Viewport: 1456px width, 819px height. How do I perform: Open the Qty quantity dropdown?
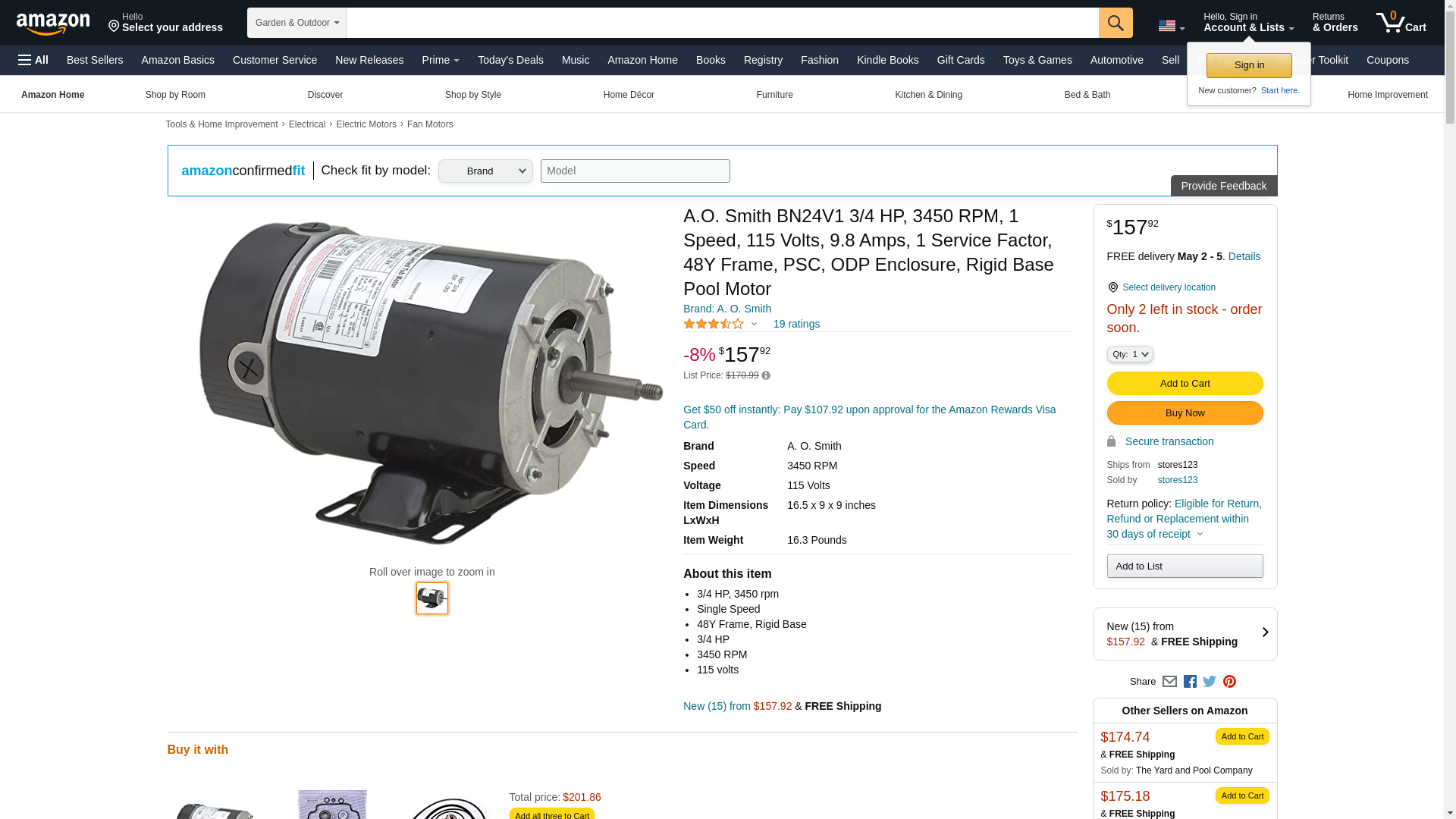click(1129, 354)
